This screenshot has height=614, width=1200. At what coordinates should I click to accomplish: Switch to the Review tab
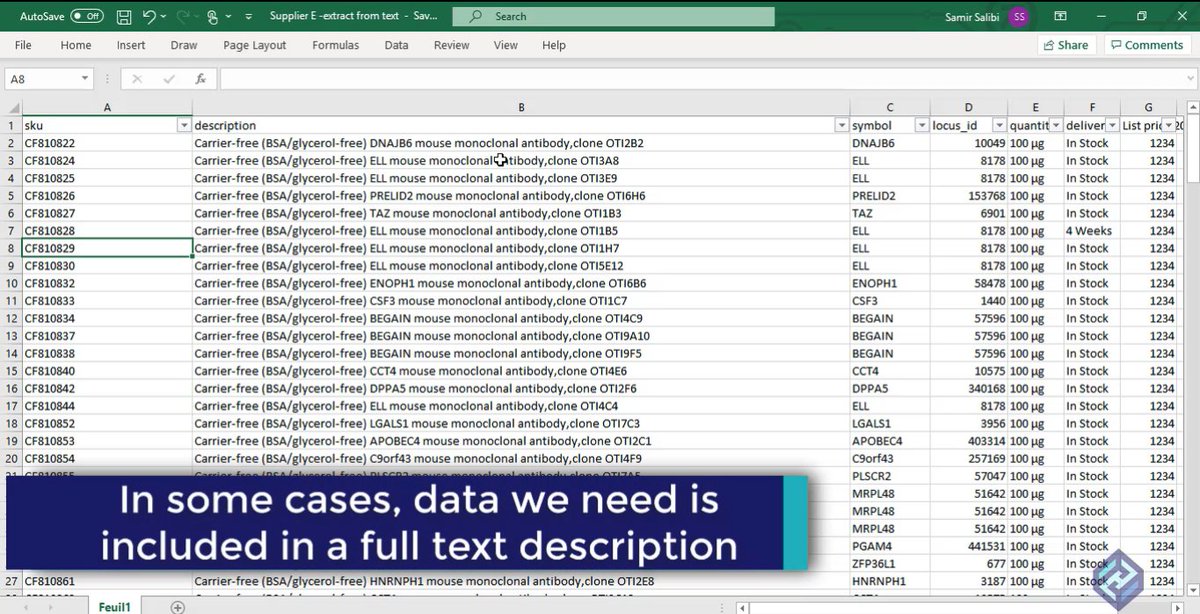point(452,45)
